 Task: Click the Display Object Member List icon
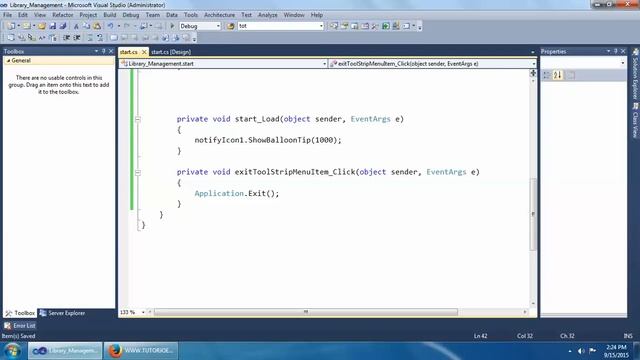click(11, 38)
